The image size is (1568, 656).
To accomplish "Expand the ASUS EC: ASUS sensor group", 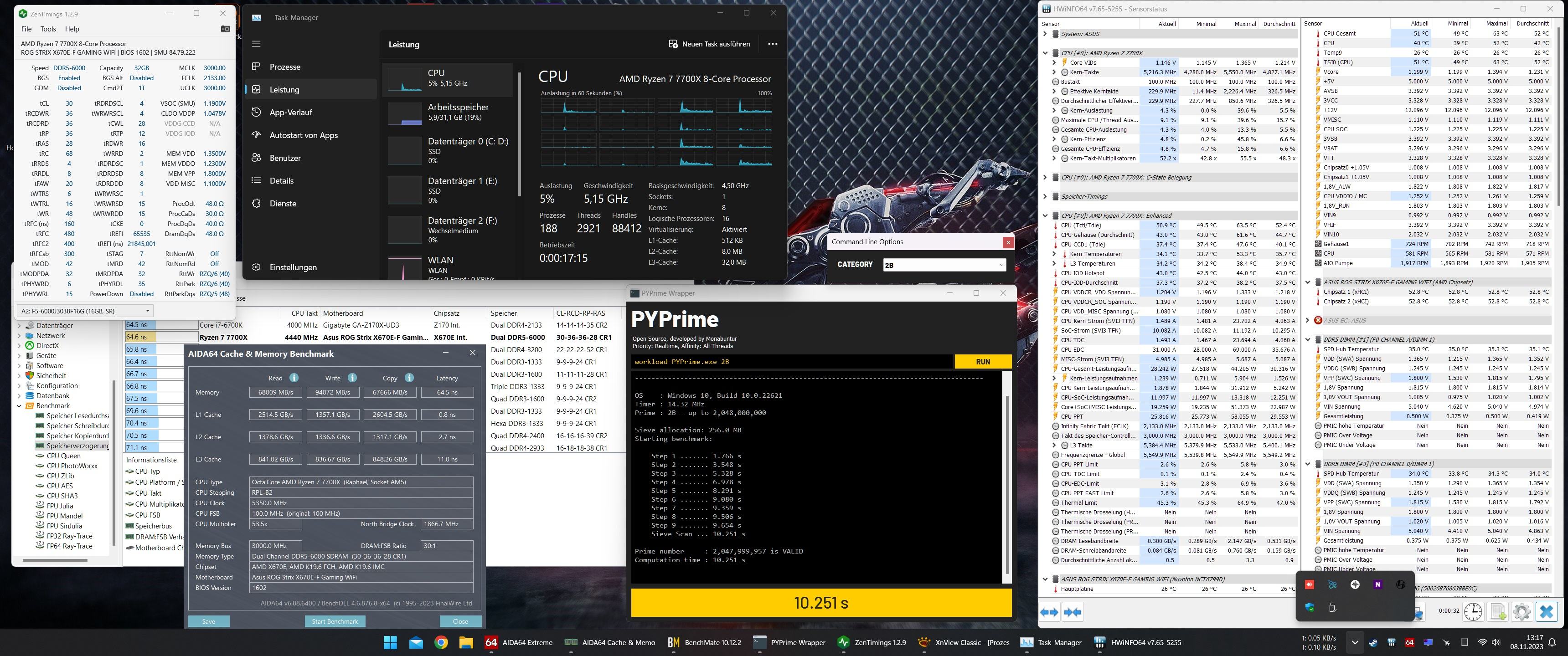I will (x=1307, y=320).
